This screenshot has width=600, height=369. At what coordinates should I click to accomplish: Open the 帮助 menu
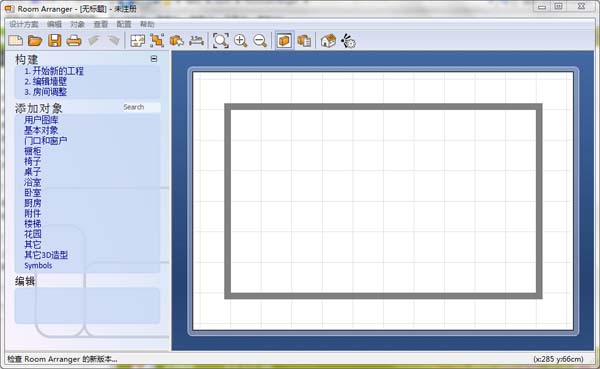[x=147, y=24]
